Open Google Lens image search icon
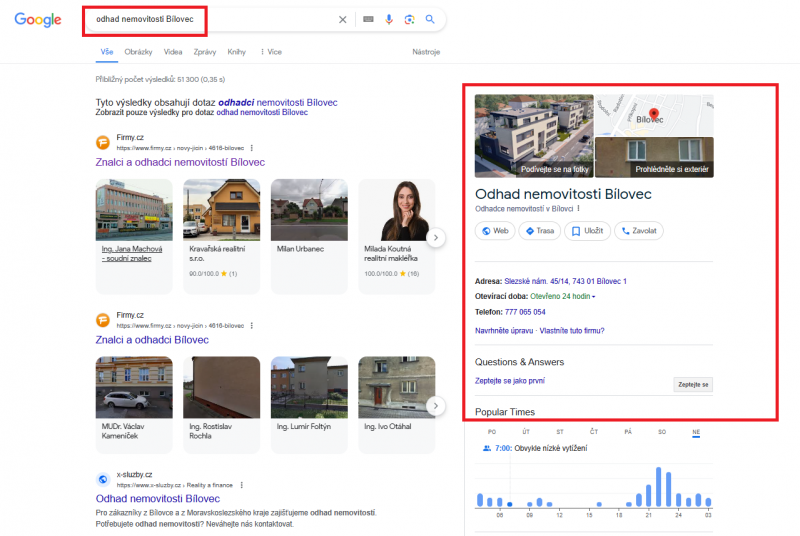Image resolution: width=800 pixels, height=536 pixels. (x=409, y=19)
